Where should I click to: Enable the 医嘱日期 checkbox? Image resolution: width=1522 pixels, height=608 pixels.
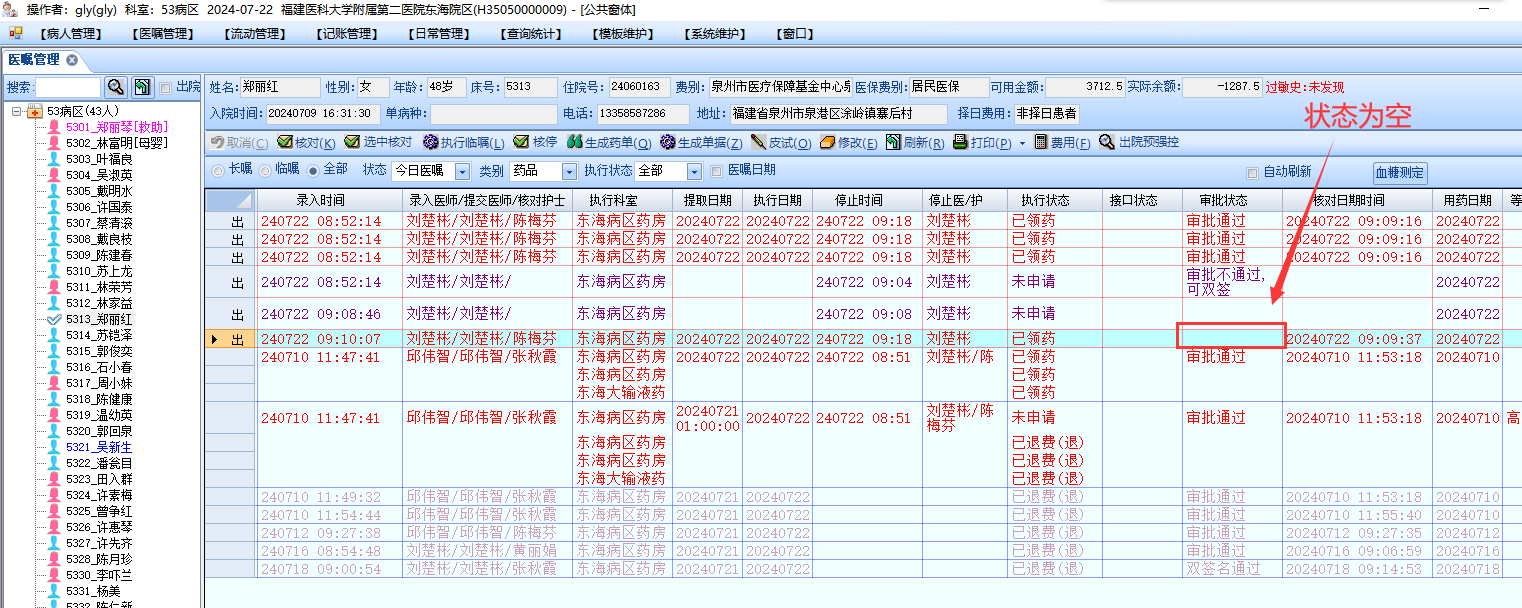pos(716,171)
